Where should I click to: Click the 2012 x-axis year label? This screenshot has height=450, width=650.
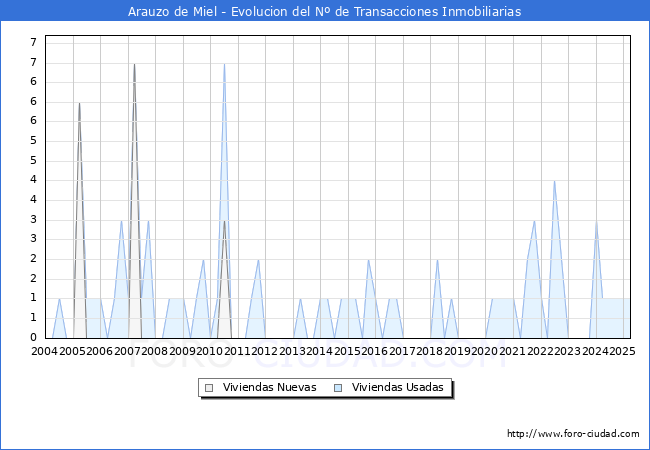[264, 351]
